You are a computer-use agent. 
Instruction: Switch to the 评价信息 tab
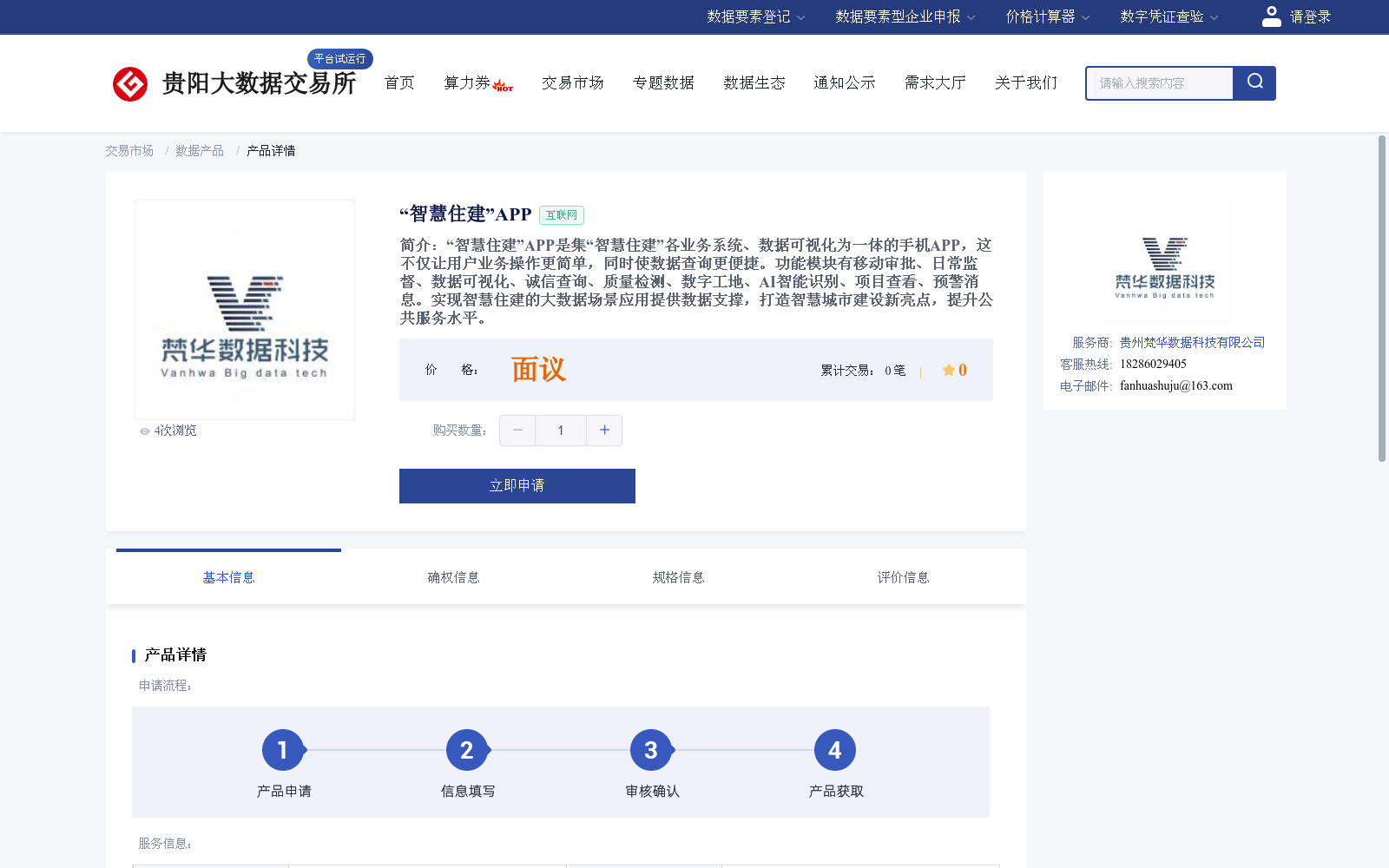point(903,577)
